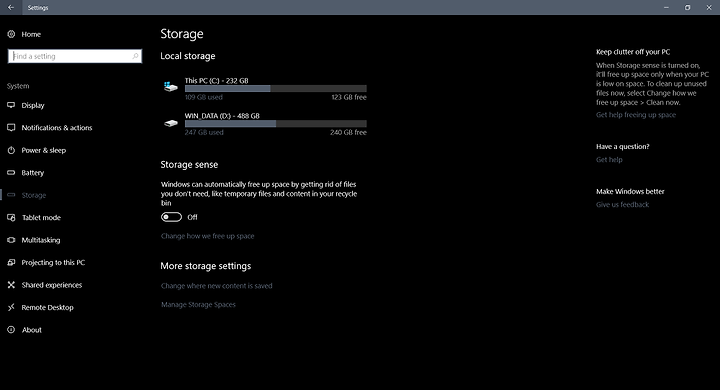Open the This PC (C:) drive icon
The height and width of the screenshot is (390, 720).
pyautogui.click(x=171, y=87)
